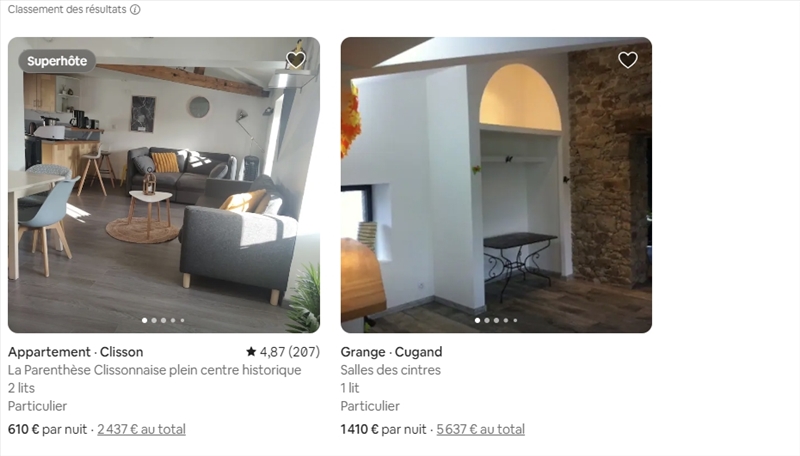Click the star rating 4,87 (207)
Screen dimensions: 800x456
coord(283,352)
